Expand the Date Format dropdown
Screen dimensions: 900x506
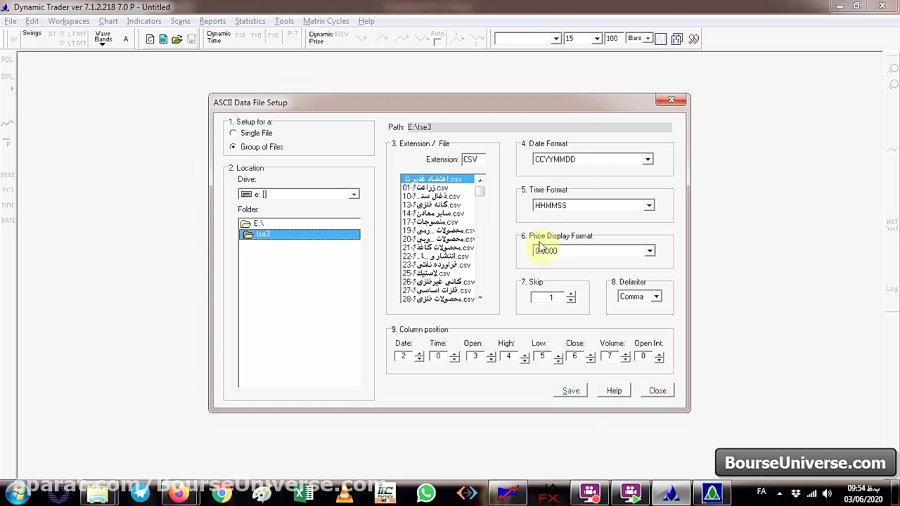point(647,159)
